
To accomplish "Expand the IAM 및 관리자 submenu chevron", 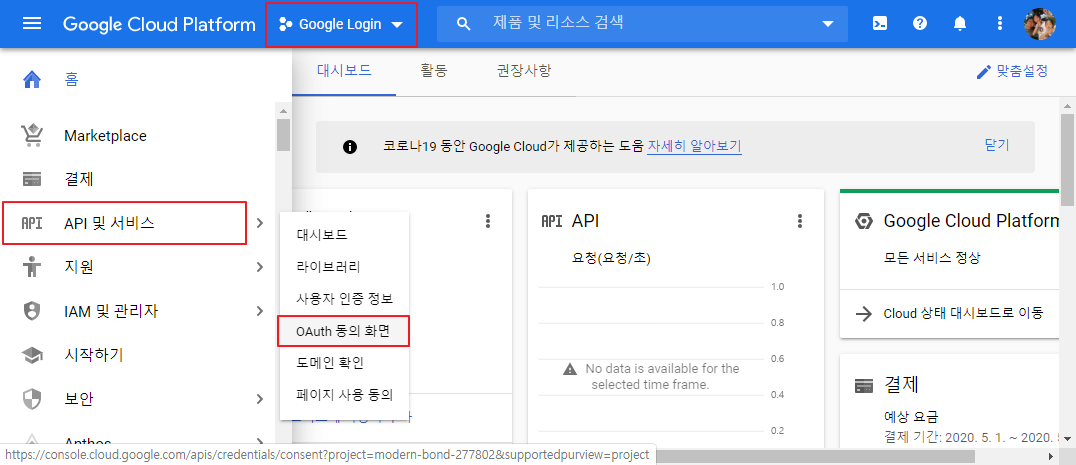I will [x=259, y=311].
